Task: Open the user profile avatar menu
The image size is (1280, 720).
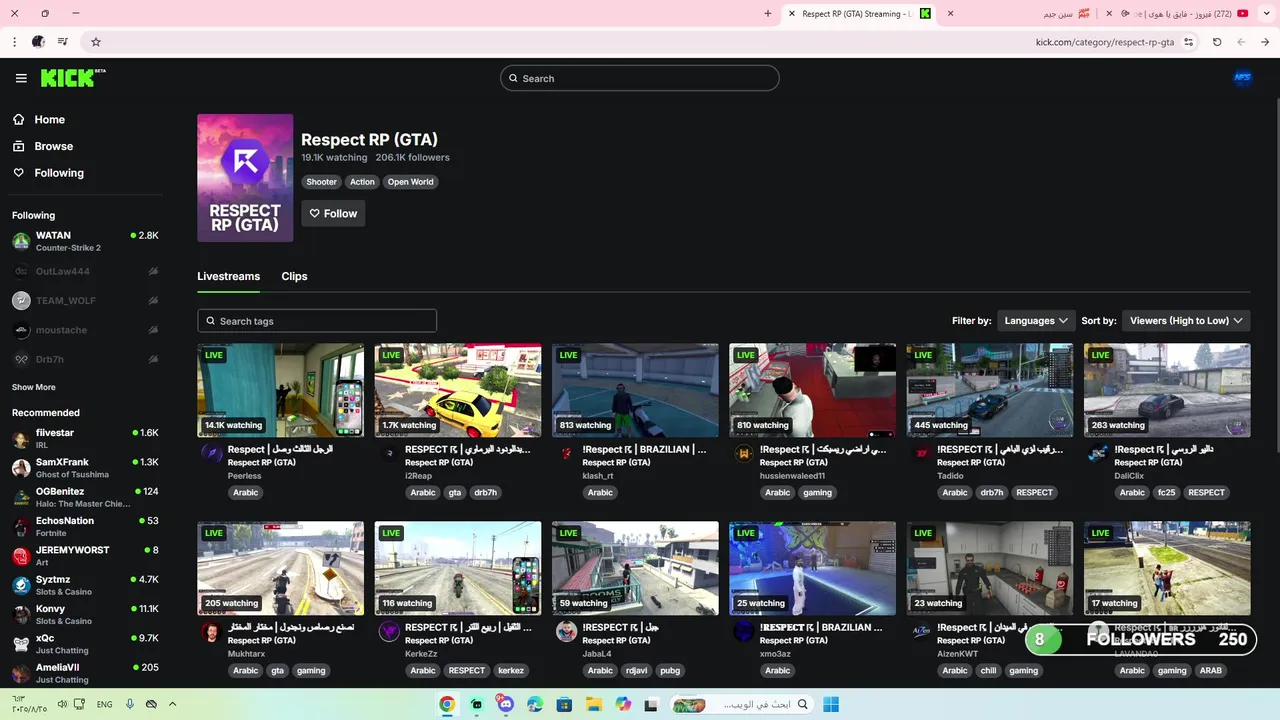Action: tap(1242, 78)
